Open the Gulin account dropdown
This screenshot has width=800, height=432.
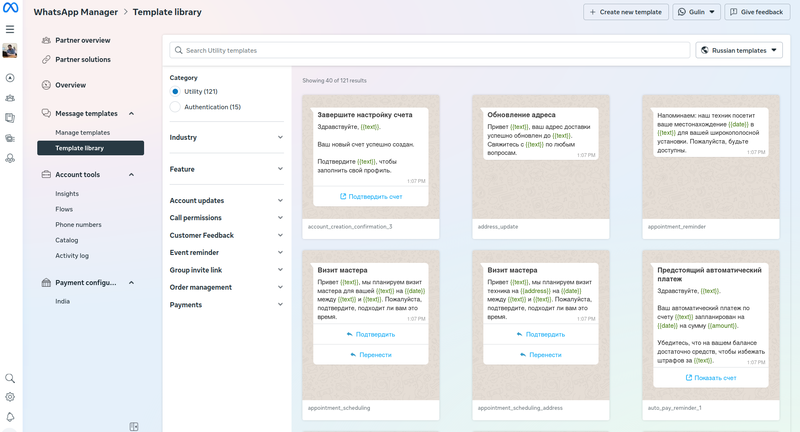(696, 12)
